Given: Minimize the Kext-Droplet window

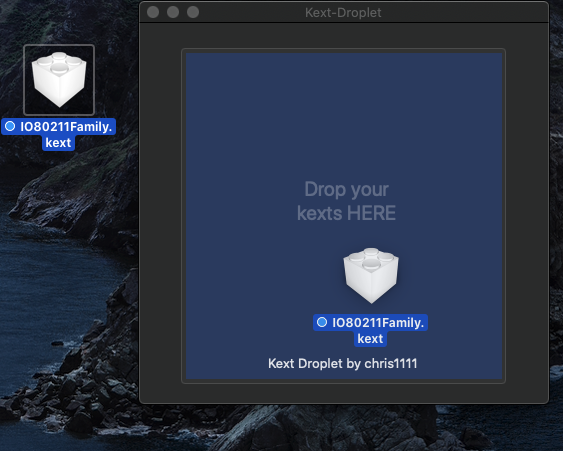Looking at the screenshot, I should pos(173,12).
